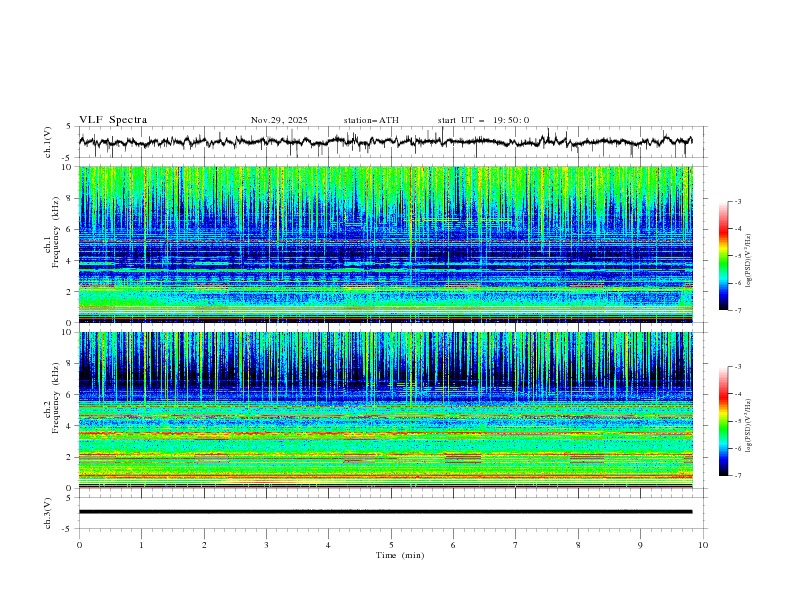Click the "VLF Spectra" plot title
The height and width of the screenshot is (612, 792).
tap(113, 120)
